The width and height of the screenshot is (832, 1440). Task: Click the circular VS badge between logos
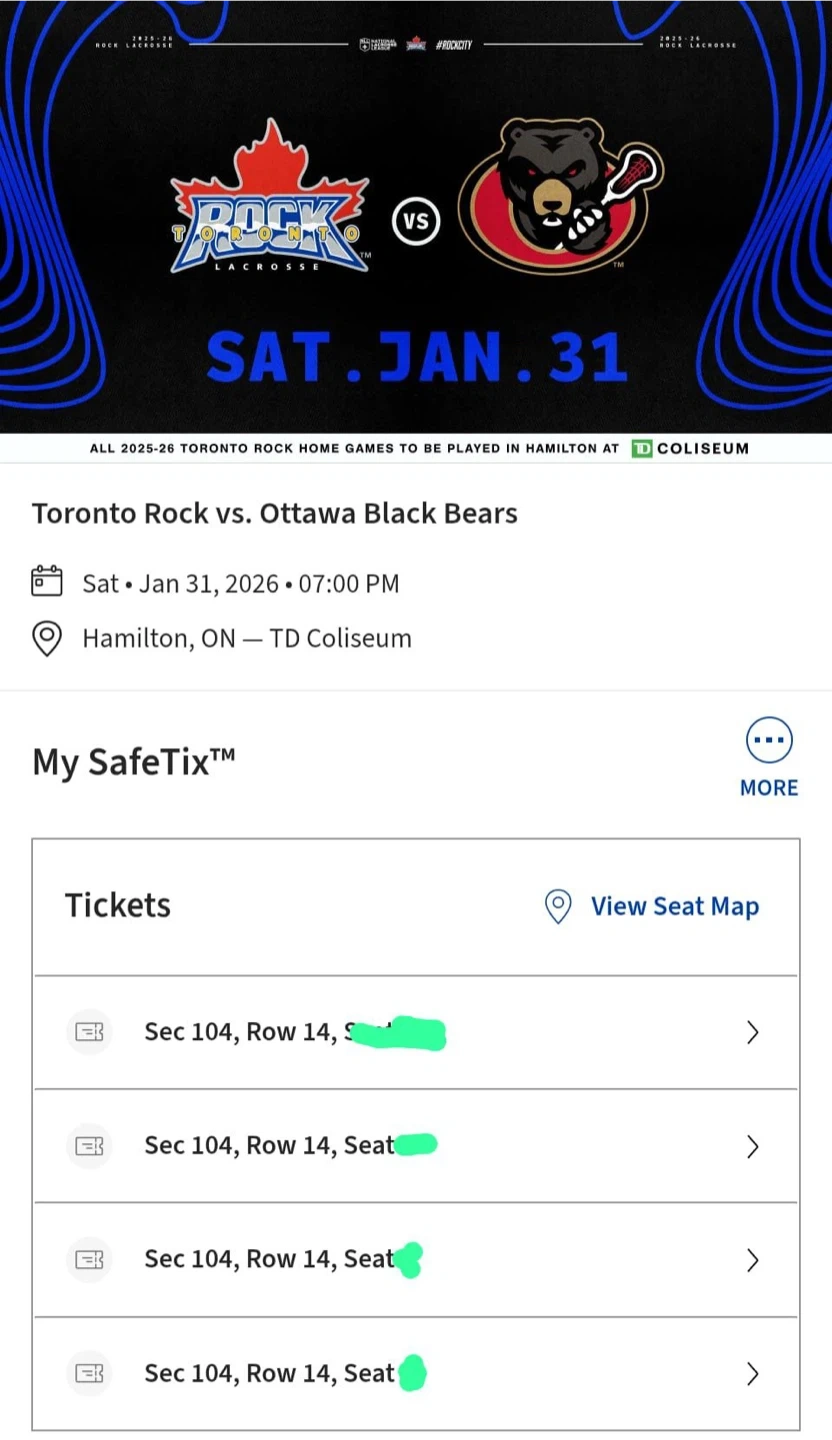point(416,220)
